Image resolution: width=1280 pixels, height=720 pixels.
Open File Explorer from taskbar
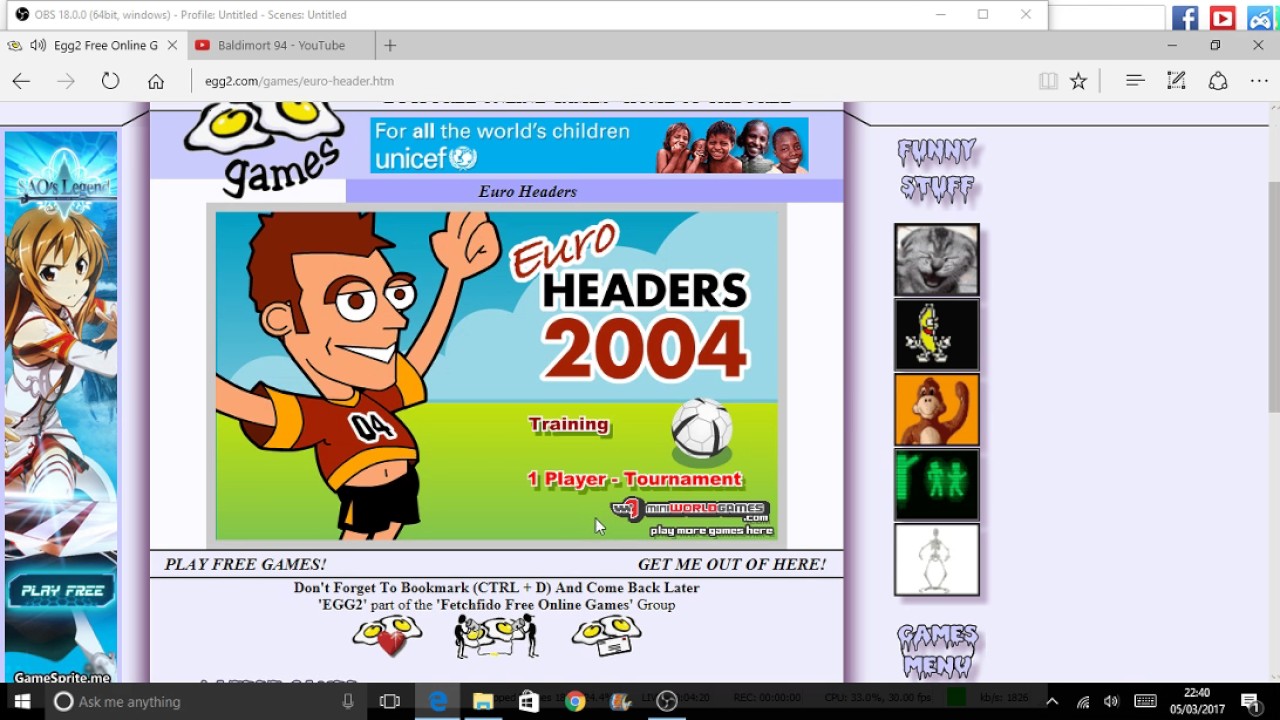pyautogui.click(x=483, y=701)
